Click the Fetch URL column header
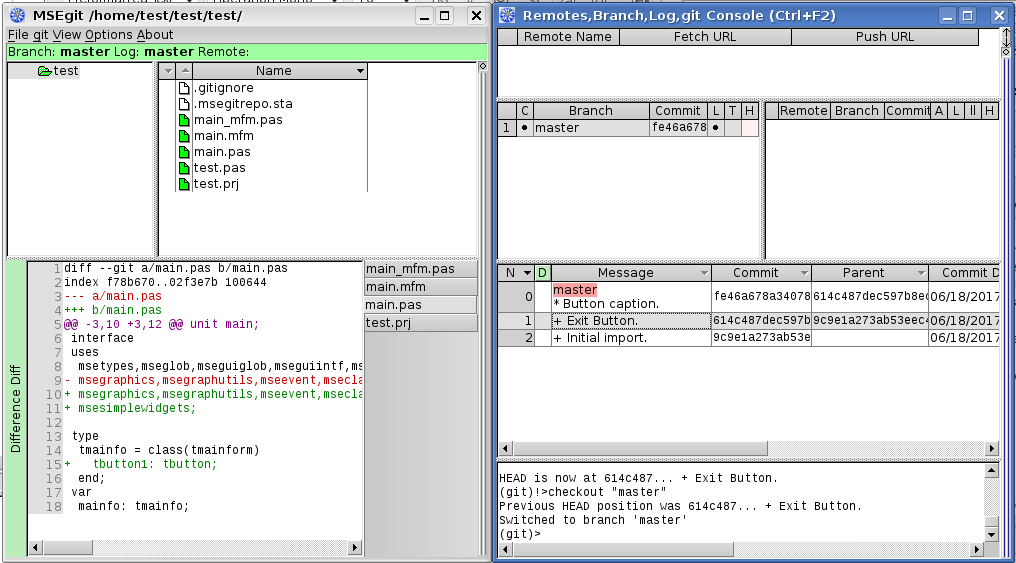This screenshot has height=563, width=1016. 705,37
